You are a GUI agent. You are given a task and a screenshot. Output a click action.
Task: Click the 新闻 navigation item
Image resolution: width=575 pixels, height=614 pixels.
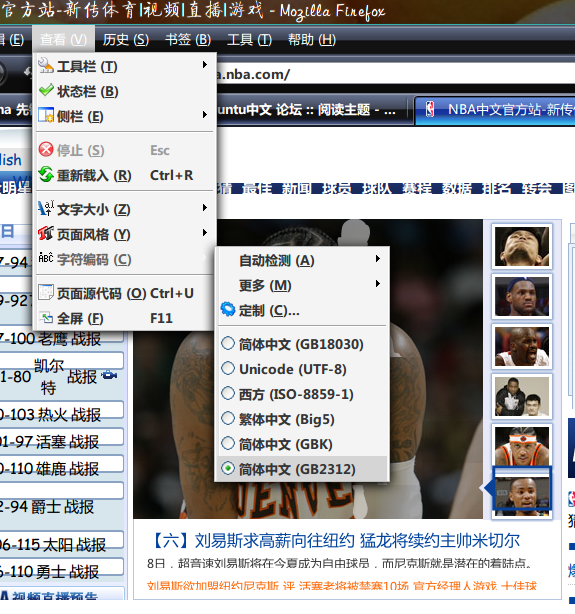click(x=297, y=189)
